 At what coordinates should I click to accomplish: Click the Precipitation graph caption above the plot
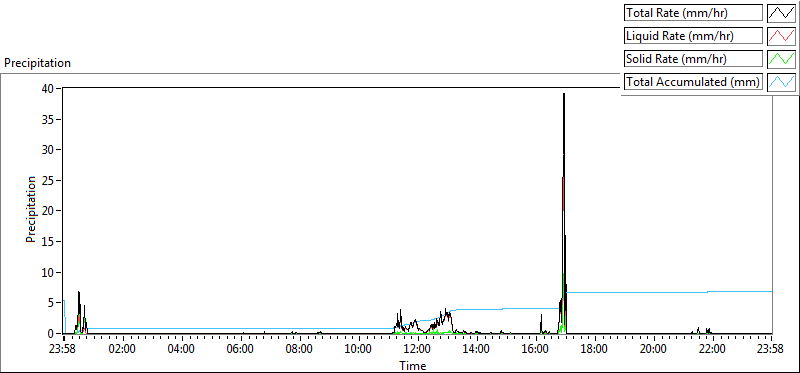pyautogui.click(x=37, y=63)
